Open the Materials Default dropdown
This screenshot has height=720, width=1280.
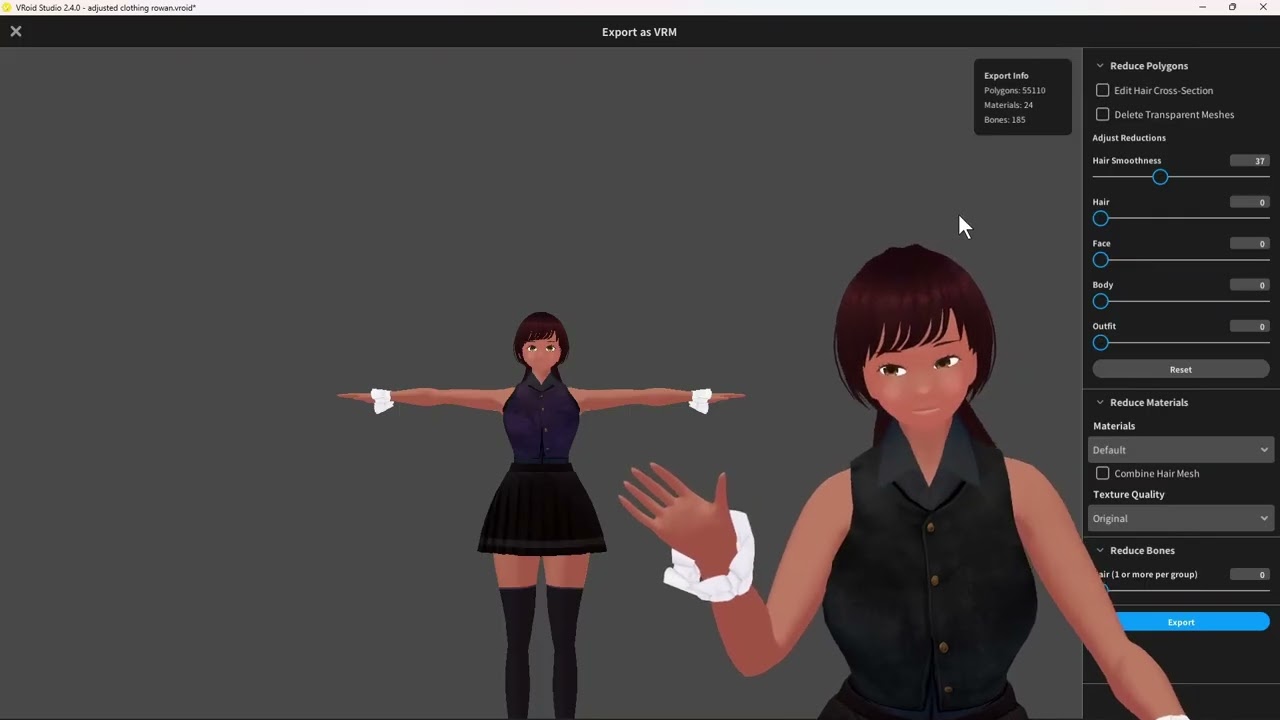(1180, 450)
